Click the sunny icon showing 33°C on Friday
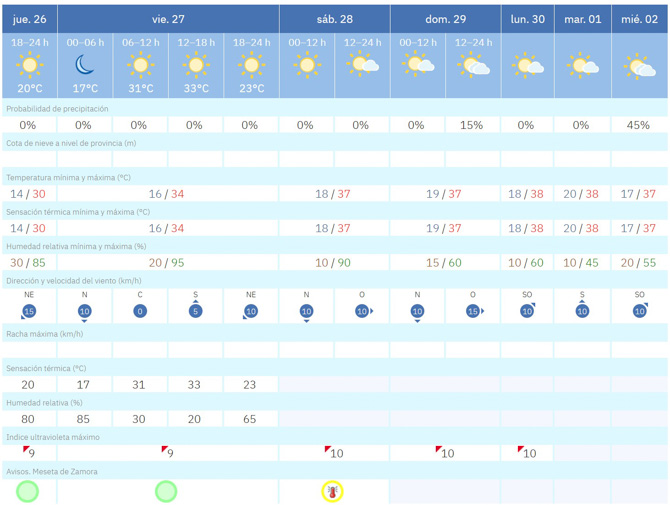 point(196,66)
